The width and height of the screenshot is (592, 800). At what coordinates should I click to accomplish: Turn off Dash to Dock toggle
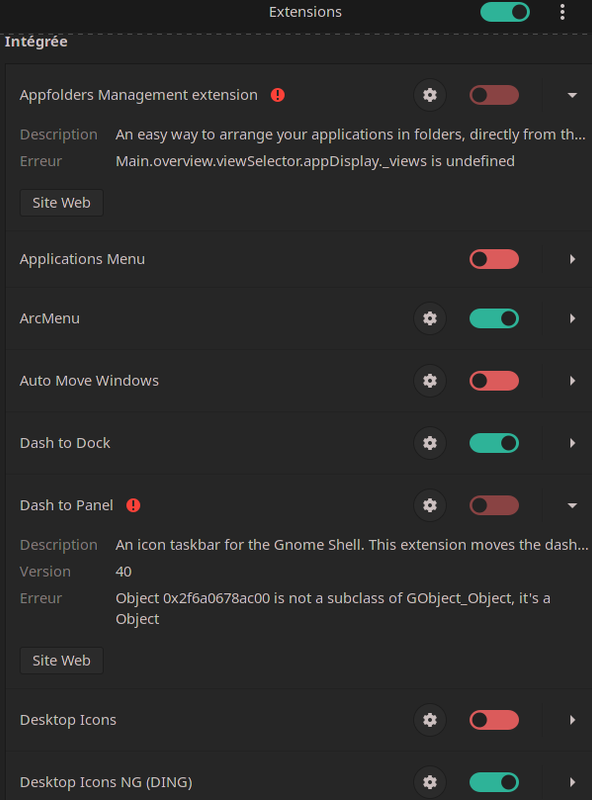pyautogui.click(x=494, y=443)
